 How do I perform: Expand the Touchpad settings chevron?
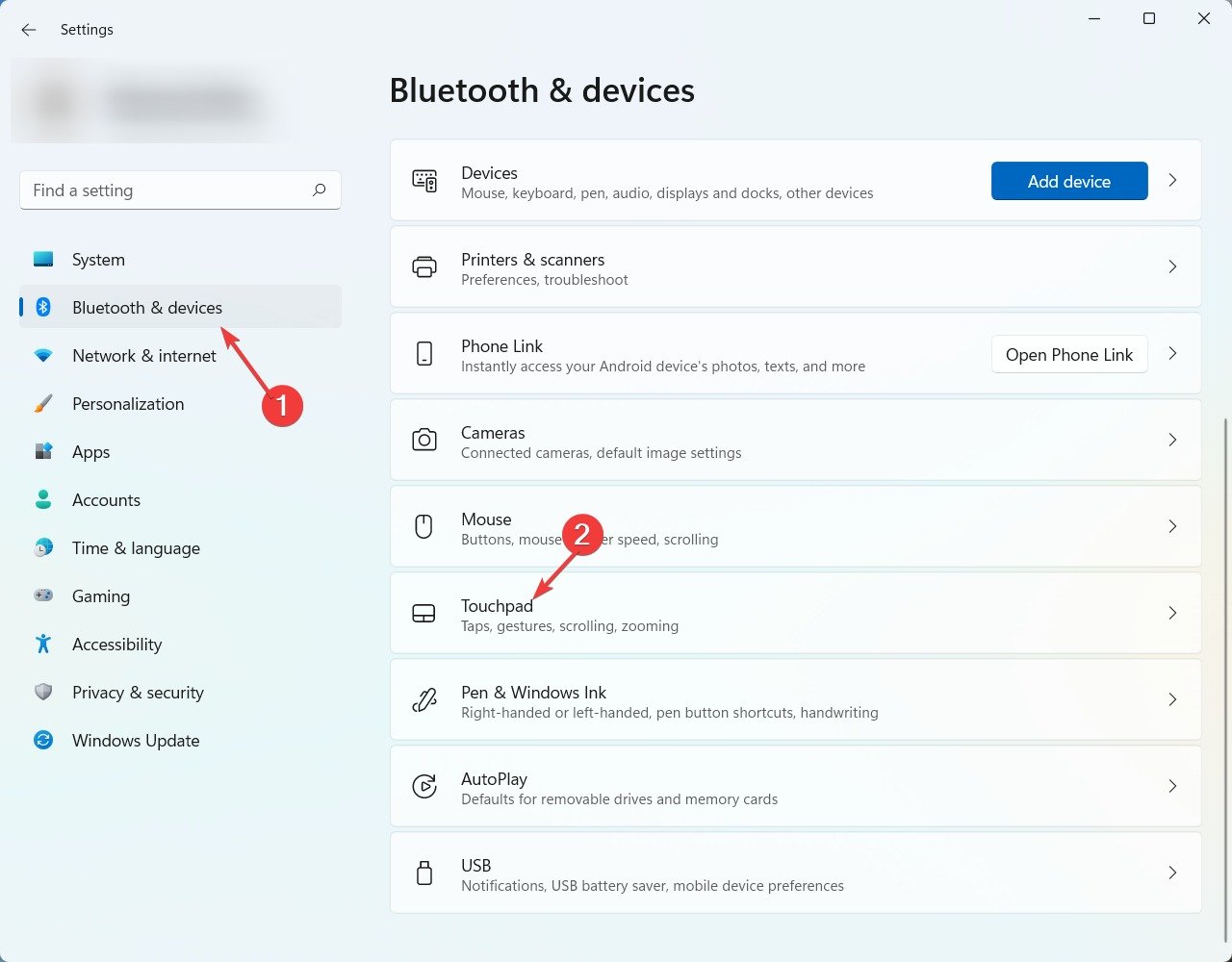tap(1172, 613)
